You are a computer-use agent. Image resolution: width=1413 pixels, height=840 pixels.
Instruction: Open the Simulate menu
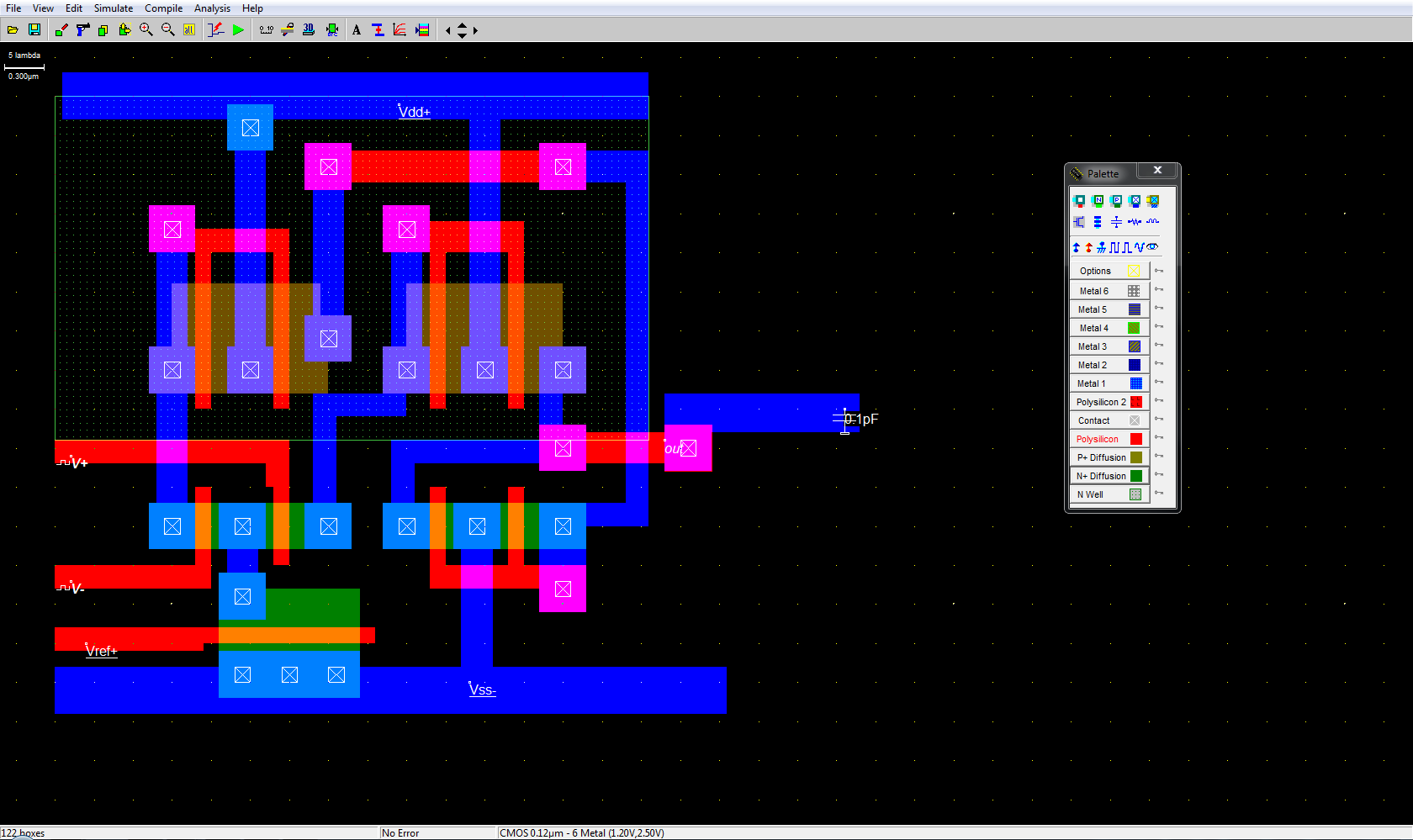point(114,8)
